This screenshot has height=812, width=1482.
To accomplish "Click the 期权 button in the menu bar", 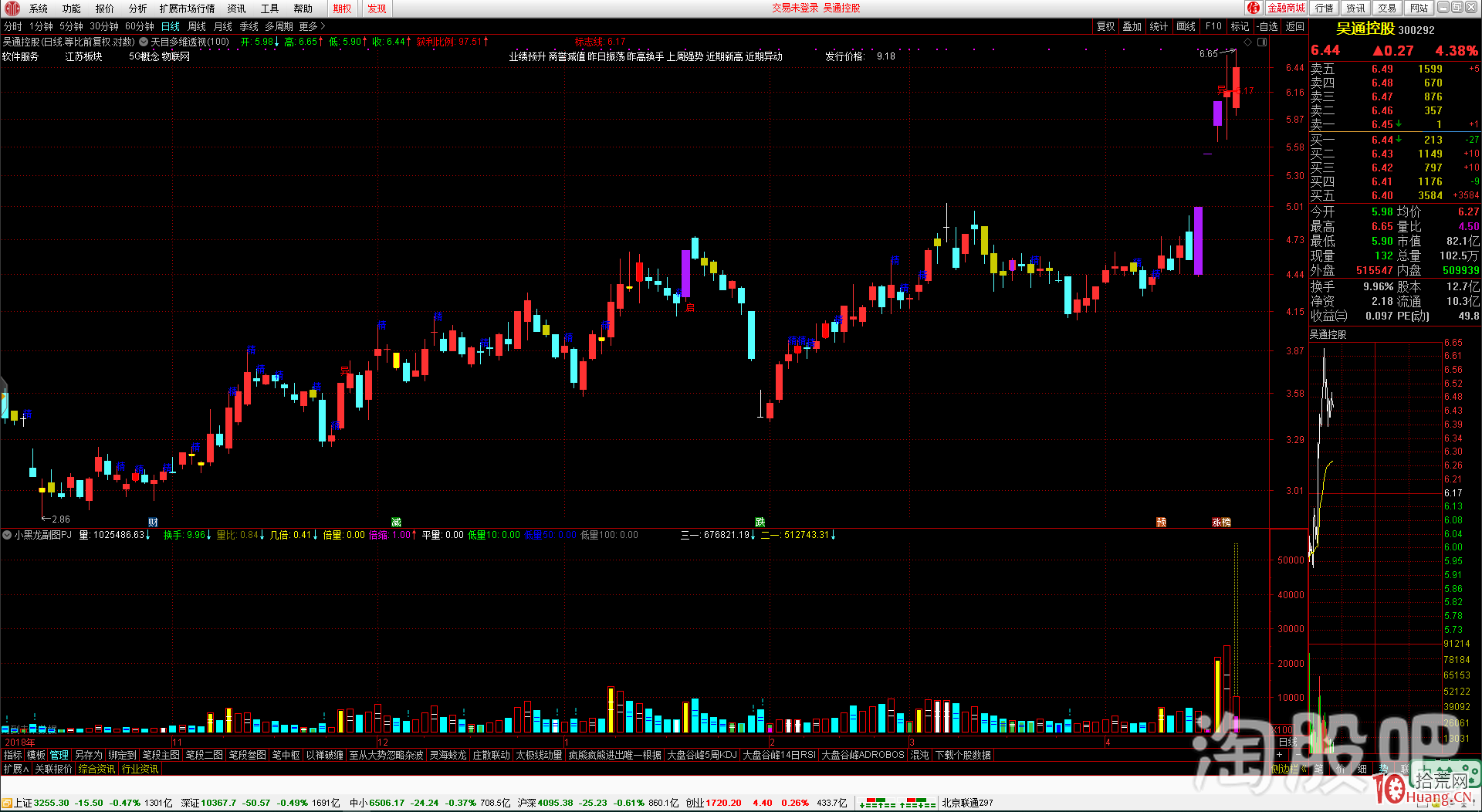I will (343, 8).
